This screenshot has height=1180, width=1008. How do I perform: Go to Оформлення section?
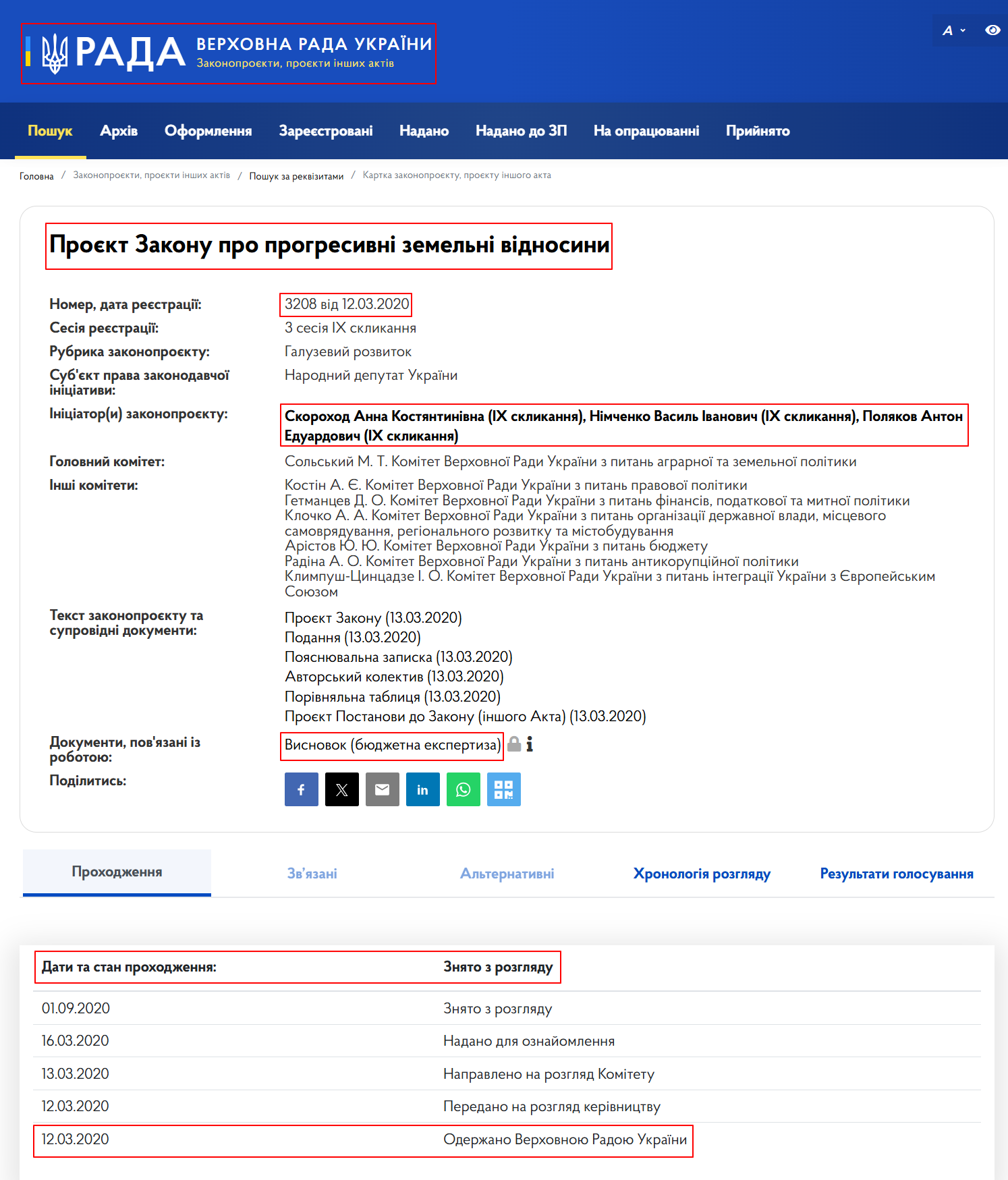point(208,131)
